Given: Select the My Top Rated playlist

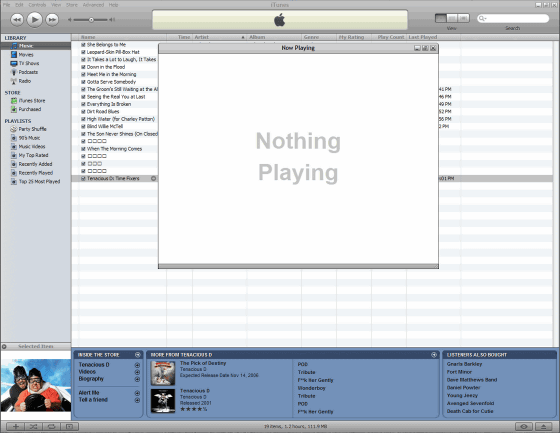Looking at the screenshot, I should click(x=33, y=155).
